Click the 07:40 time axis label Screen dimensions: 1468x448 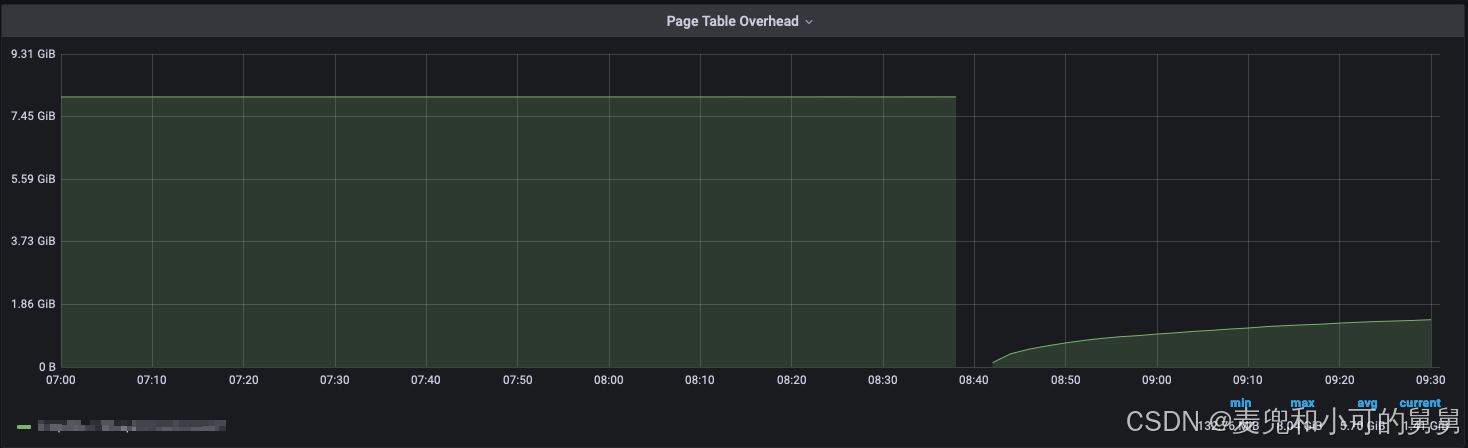click(426, 380)
